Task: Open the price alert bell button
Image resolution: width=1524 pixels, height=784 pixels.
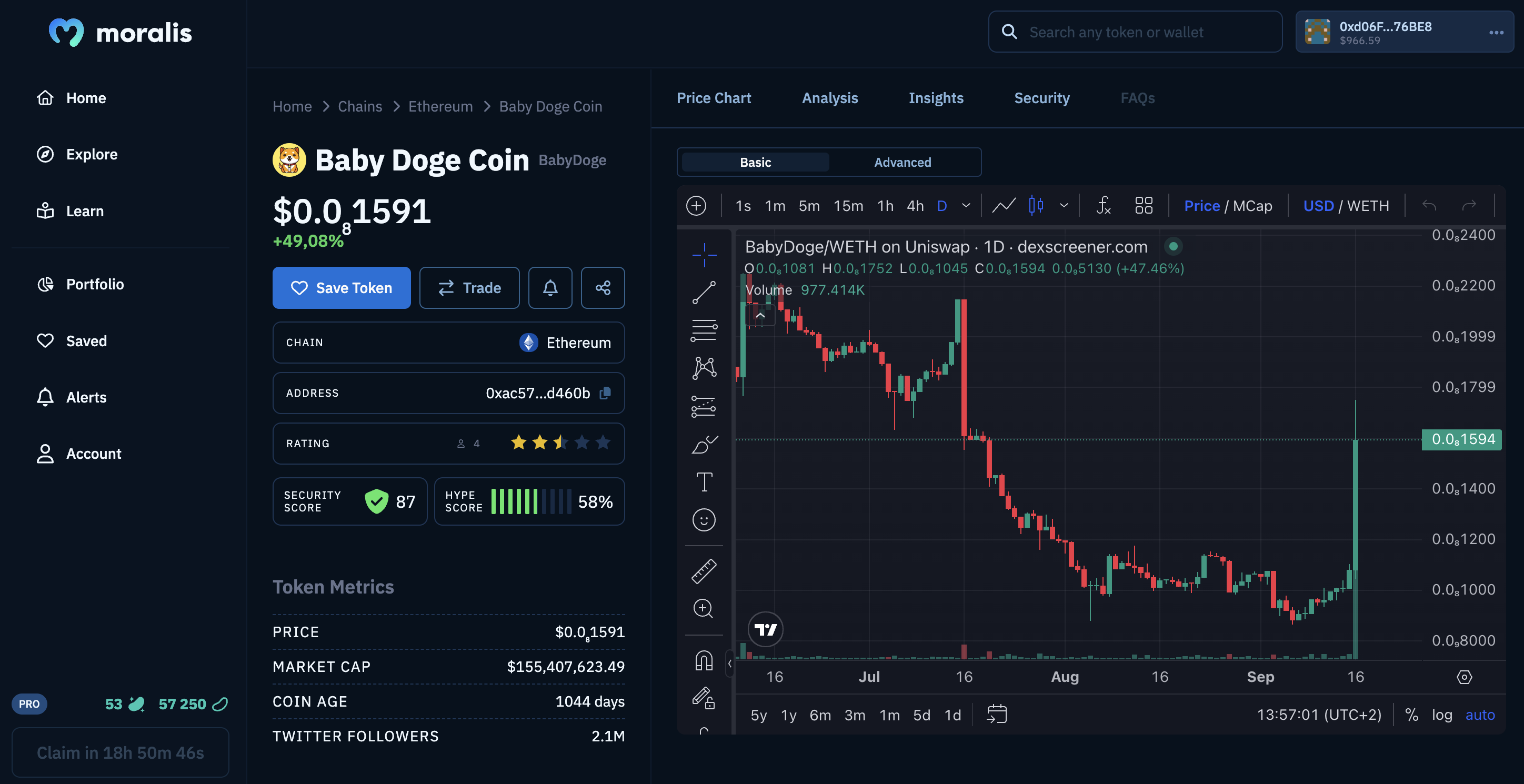Action: click(550, 288)
